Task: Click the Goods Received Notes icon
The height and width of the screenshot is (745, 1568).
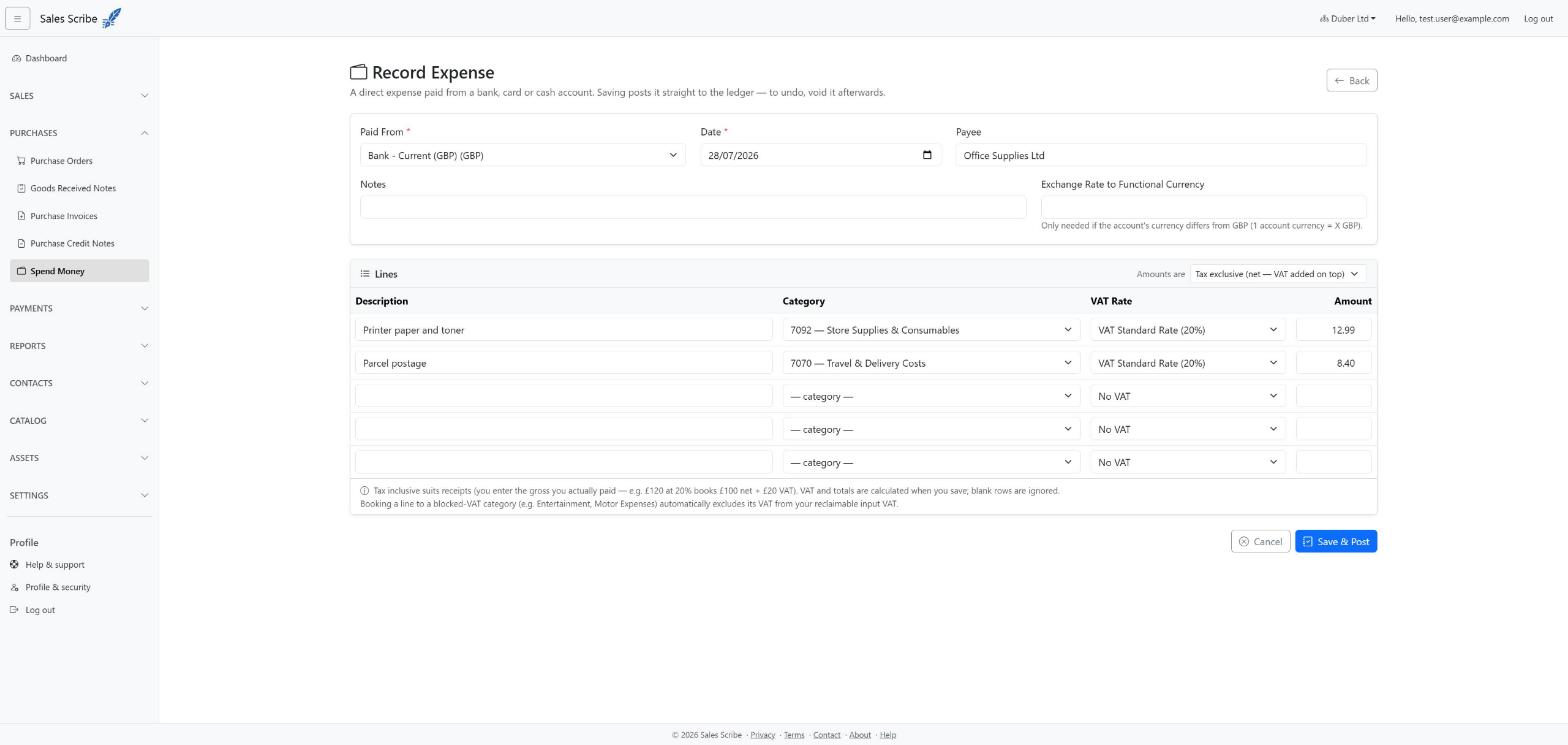Action: pos(22,188)
